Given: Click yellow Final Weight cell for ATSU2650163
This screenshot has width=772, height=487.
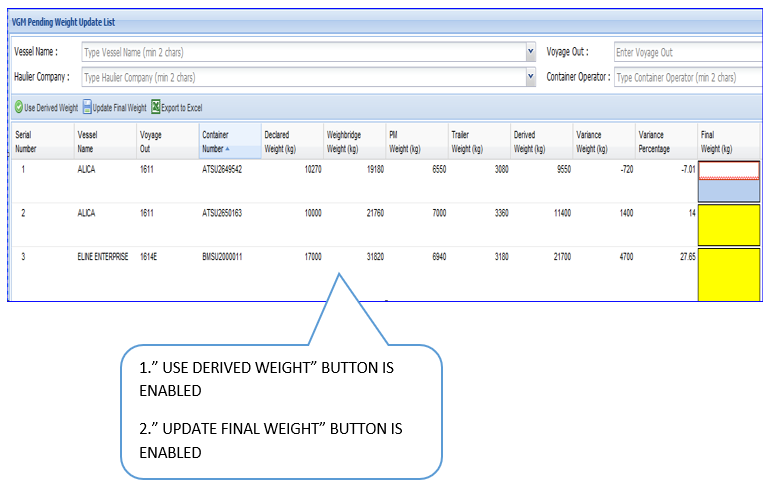Looking at the screenshot, I should (x=729, y=225).
